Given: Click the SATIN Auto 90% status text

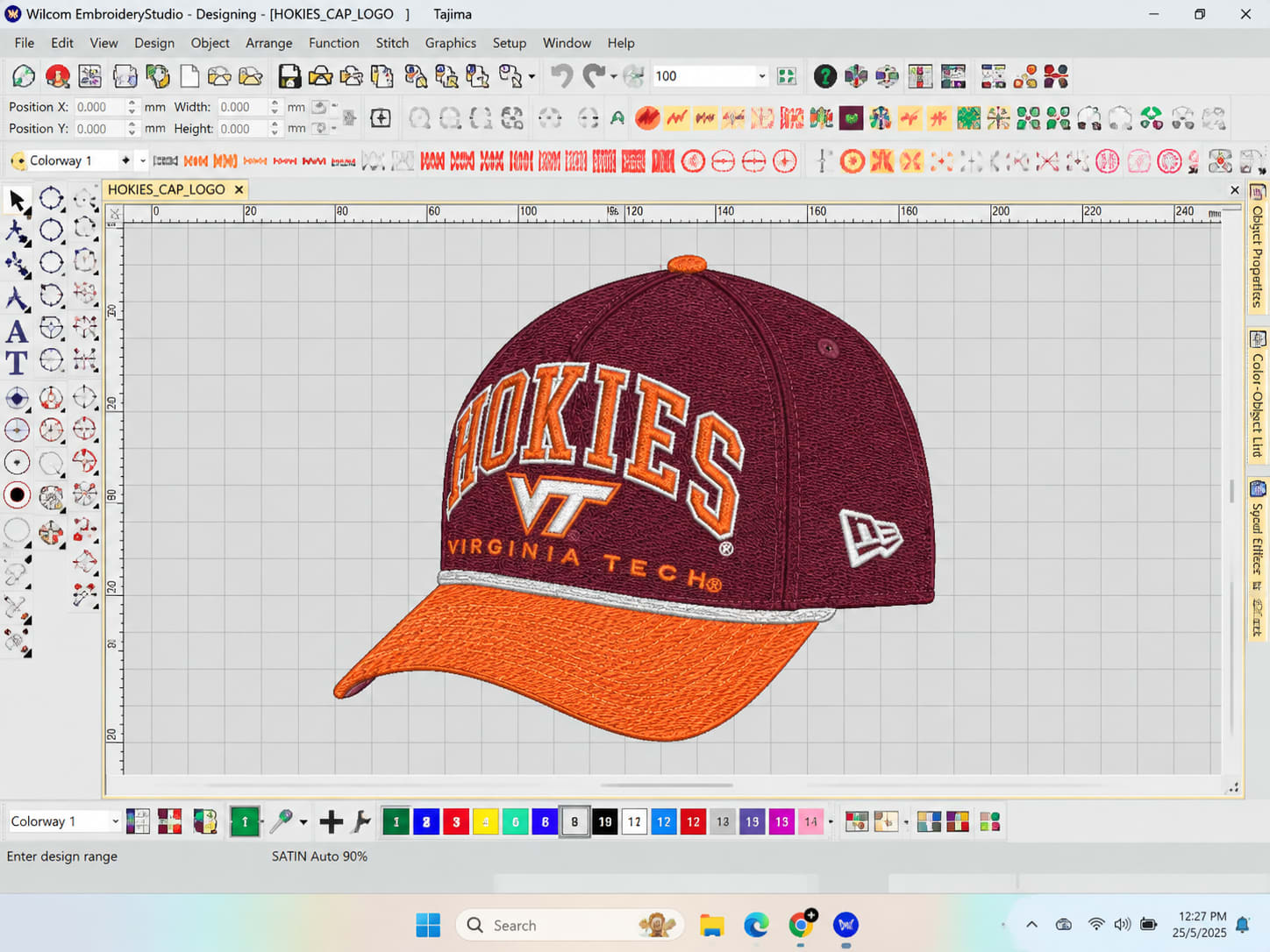Looking at the screenshot, I should click(319, 856).
